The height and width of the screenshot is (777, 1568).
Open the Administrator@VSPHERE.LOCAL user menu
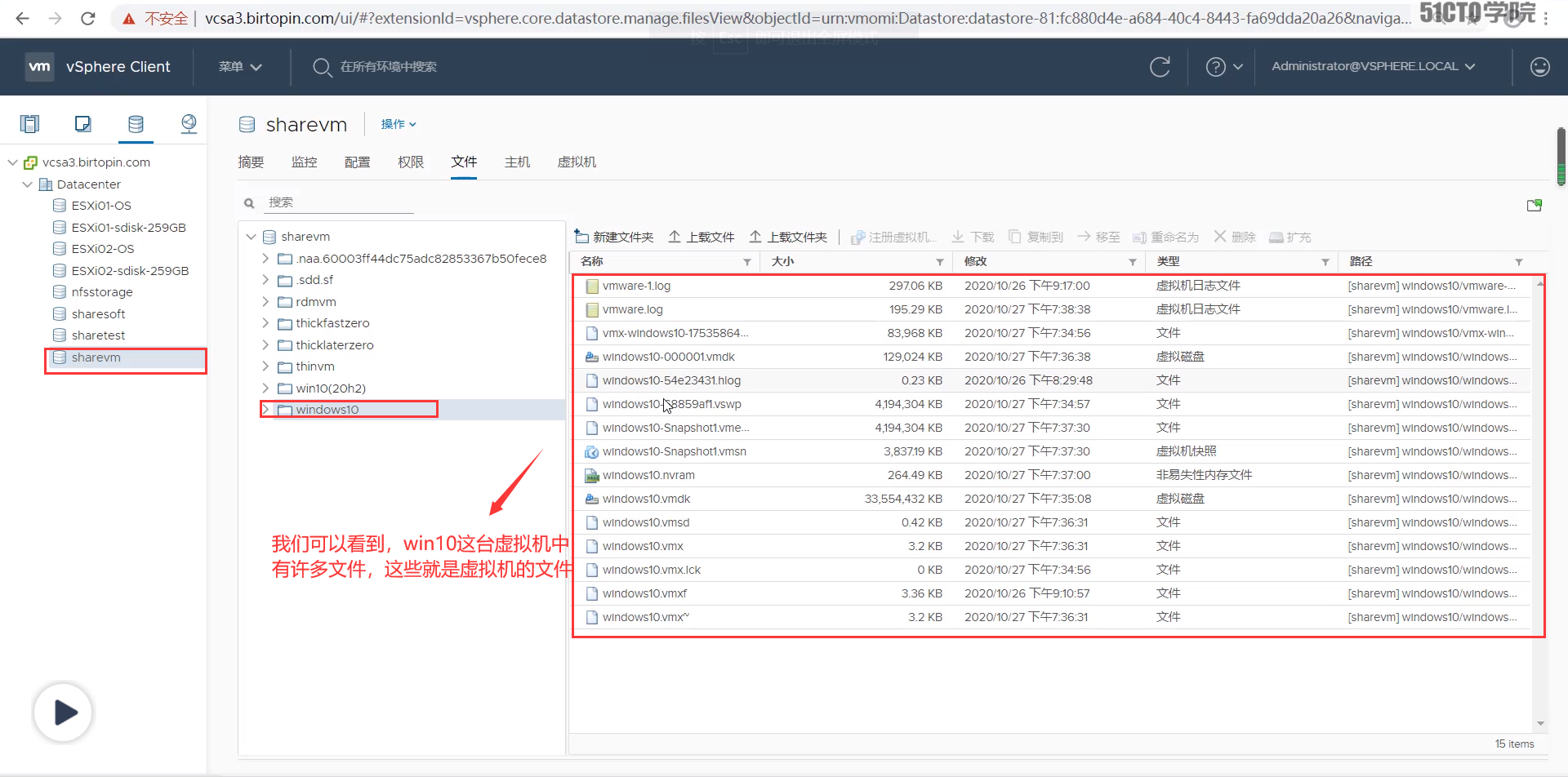click(1373, 66)
